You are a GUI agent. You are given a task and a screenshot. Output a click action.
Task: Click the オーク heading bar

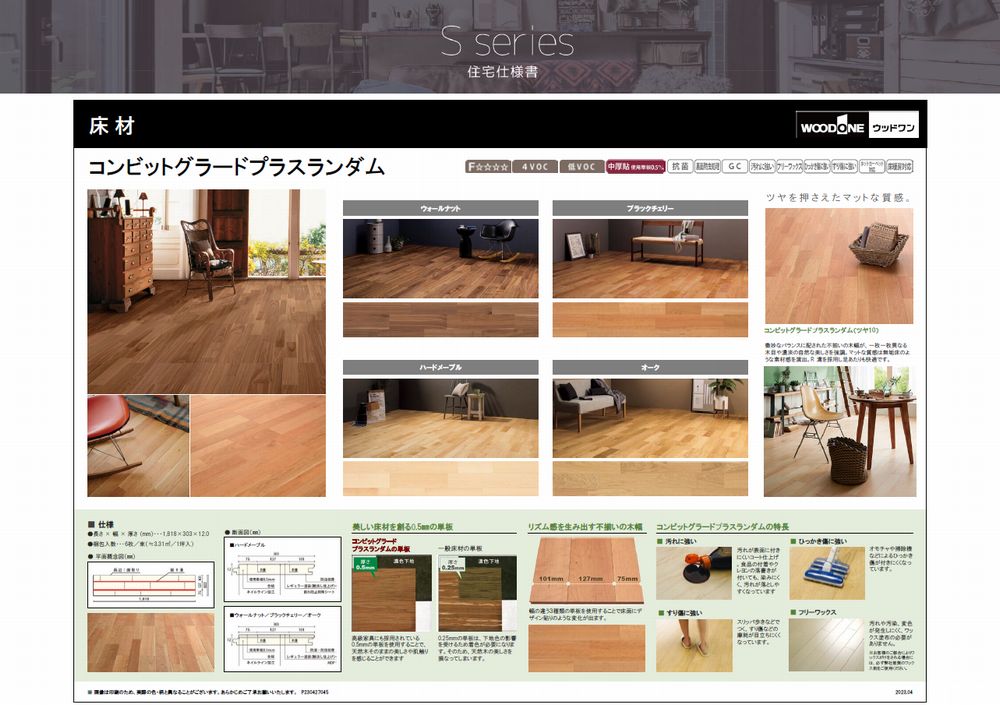tap(650, 367)
